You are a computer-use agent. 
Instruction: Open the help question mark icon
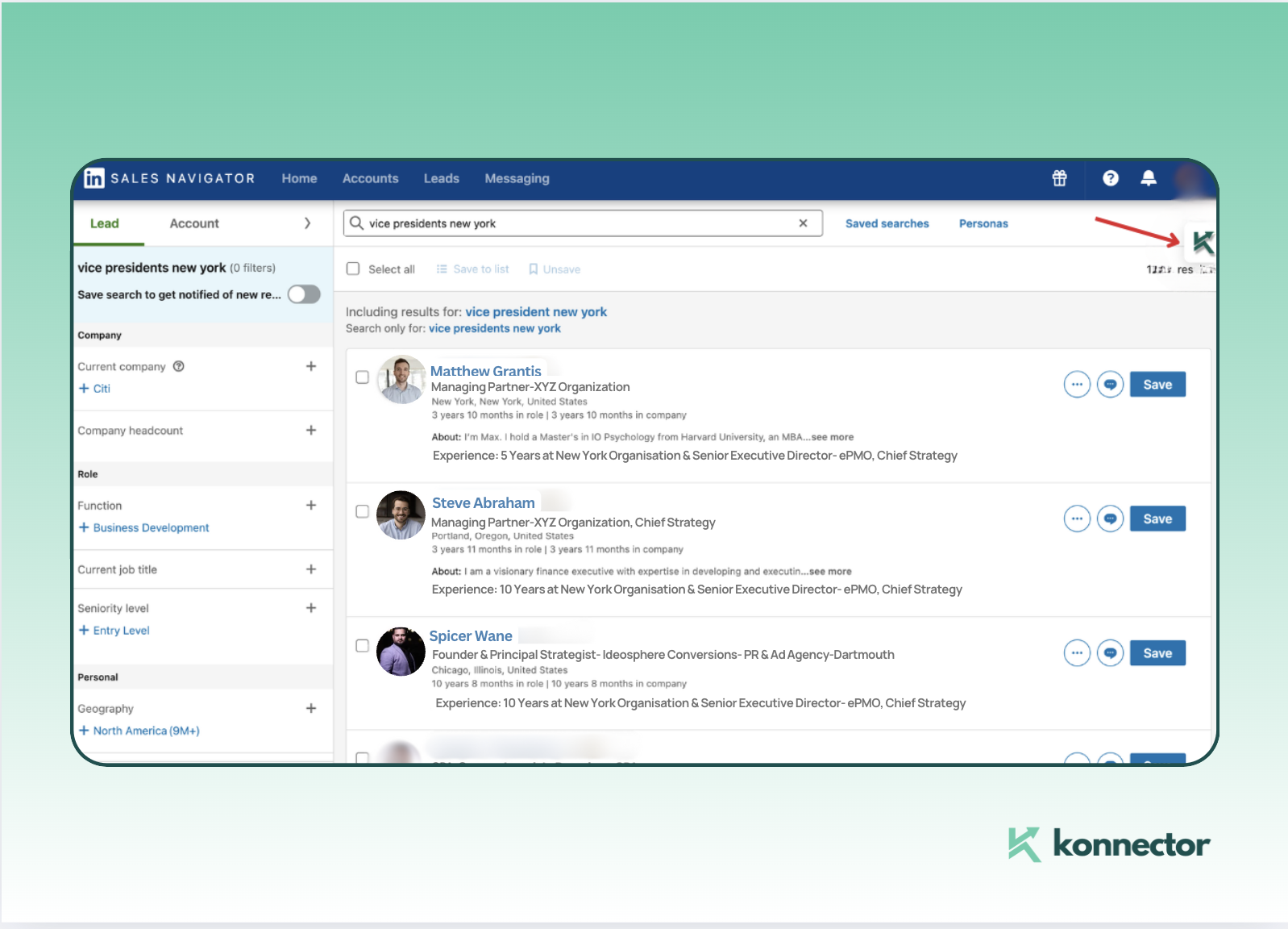tap(1110, 178)
